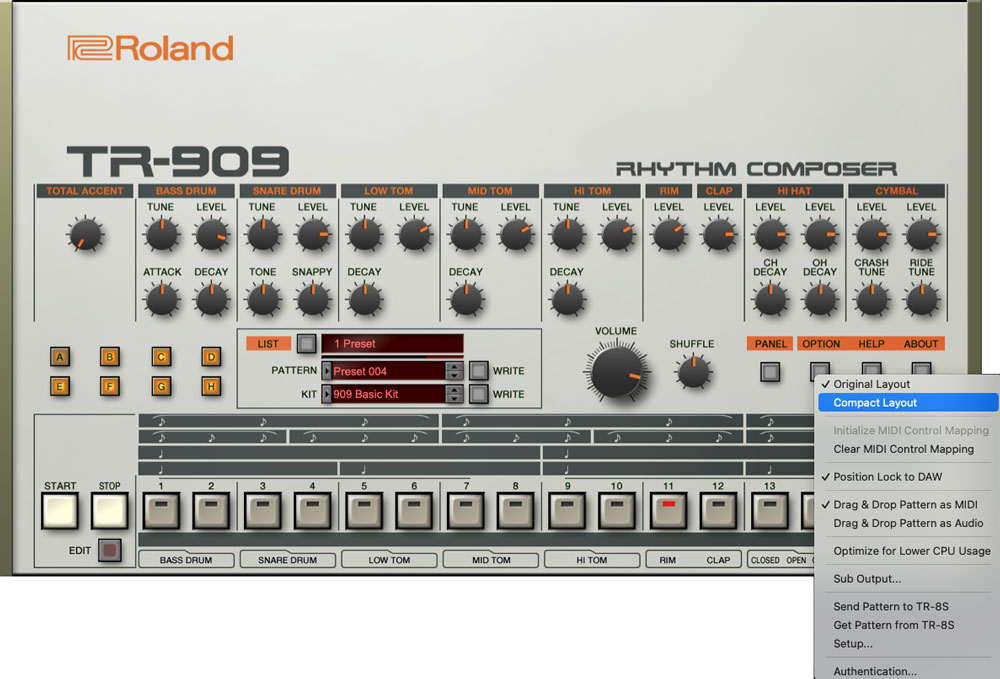Select pattern bank G button
Viewport: 1000px width, 679px height.
[161, 386]
